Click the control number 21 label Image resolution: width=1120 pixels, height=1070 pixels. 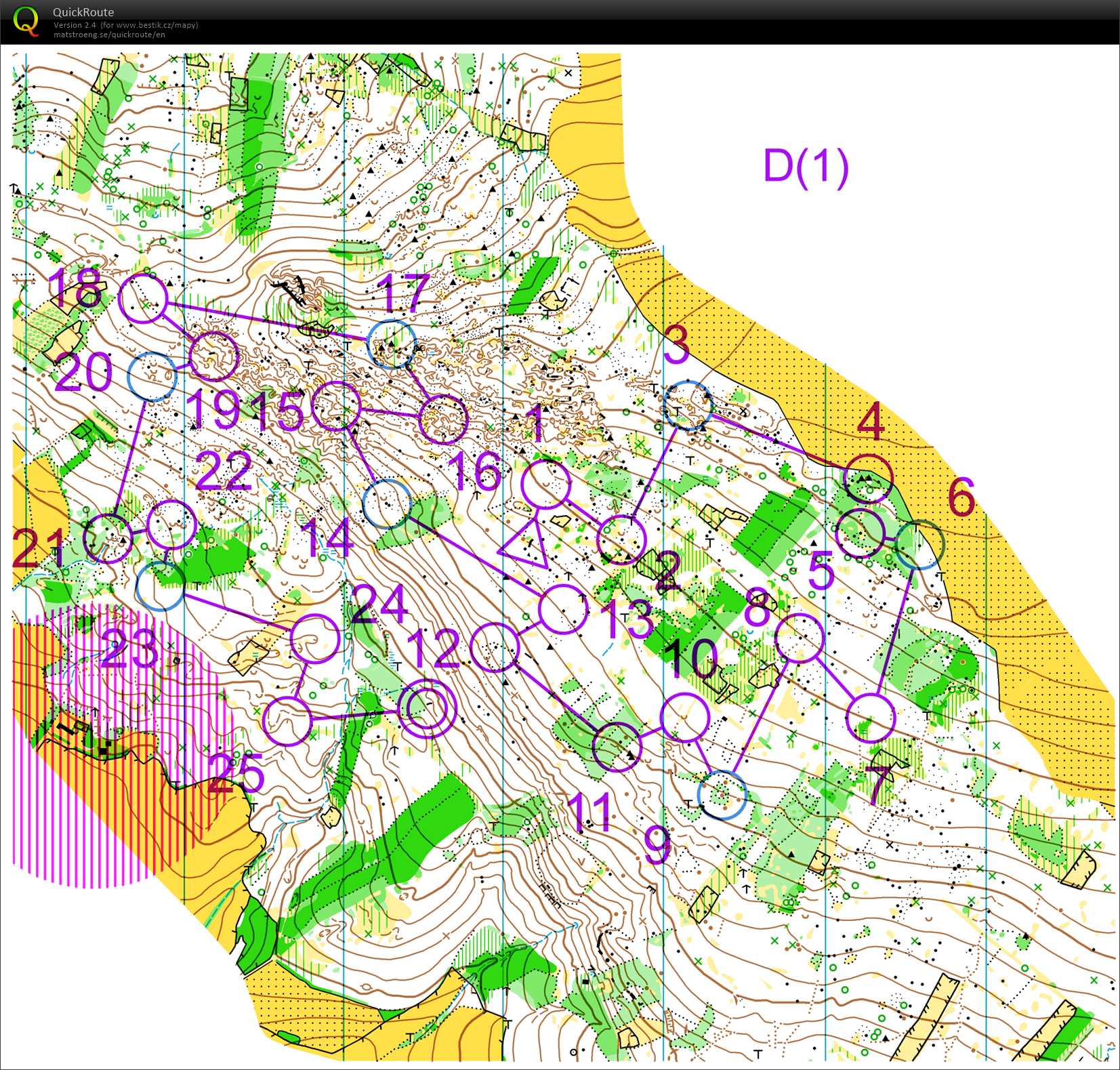[x=37, y=548]
